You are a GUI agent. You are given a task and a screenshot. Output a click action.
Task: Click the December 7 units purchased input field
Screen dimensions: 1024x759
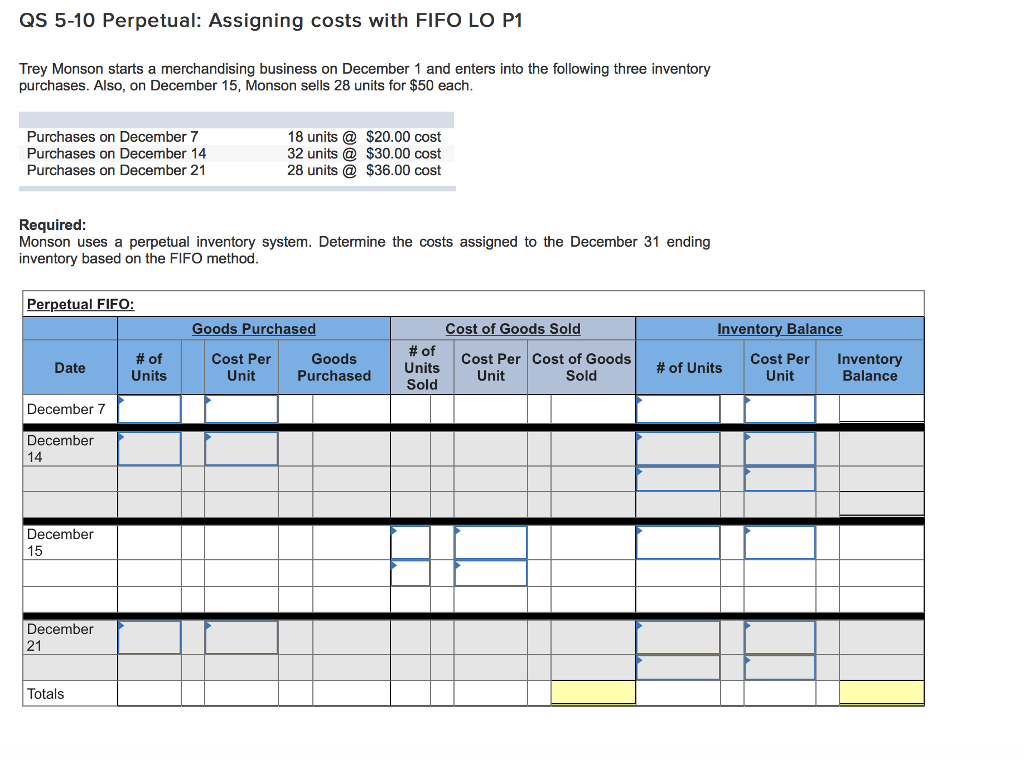pyautogui.click(x=149, y=409)
